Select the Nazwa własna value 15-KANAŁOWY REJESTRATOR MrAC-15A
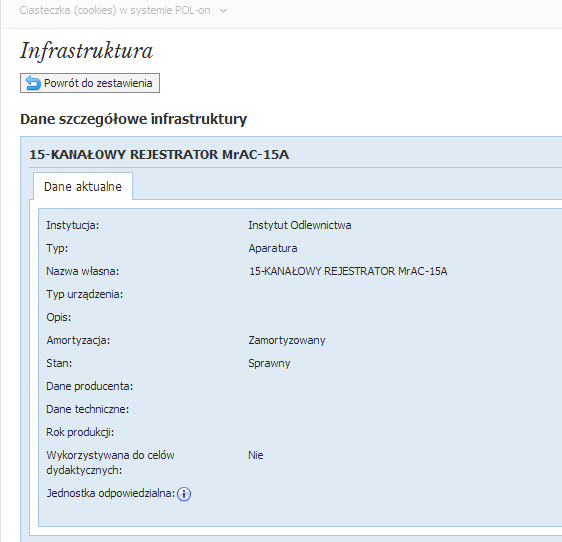Image resolution: width=562 pixels, height=542 pixels. tap(348, 271)
